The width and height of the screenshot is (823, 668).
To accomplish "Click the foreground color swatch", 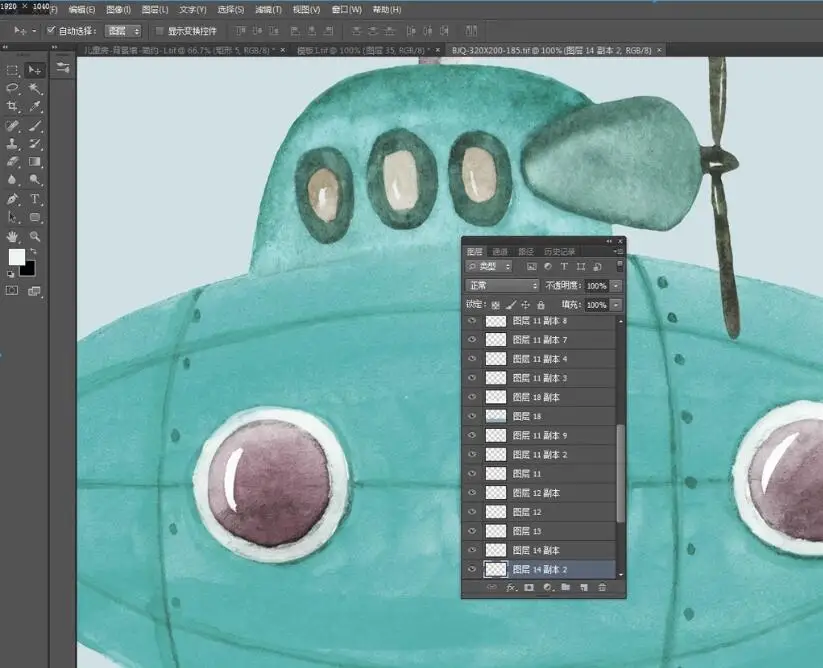I will tap(17, 257).
